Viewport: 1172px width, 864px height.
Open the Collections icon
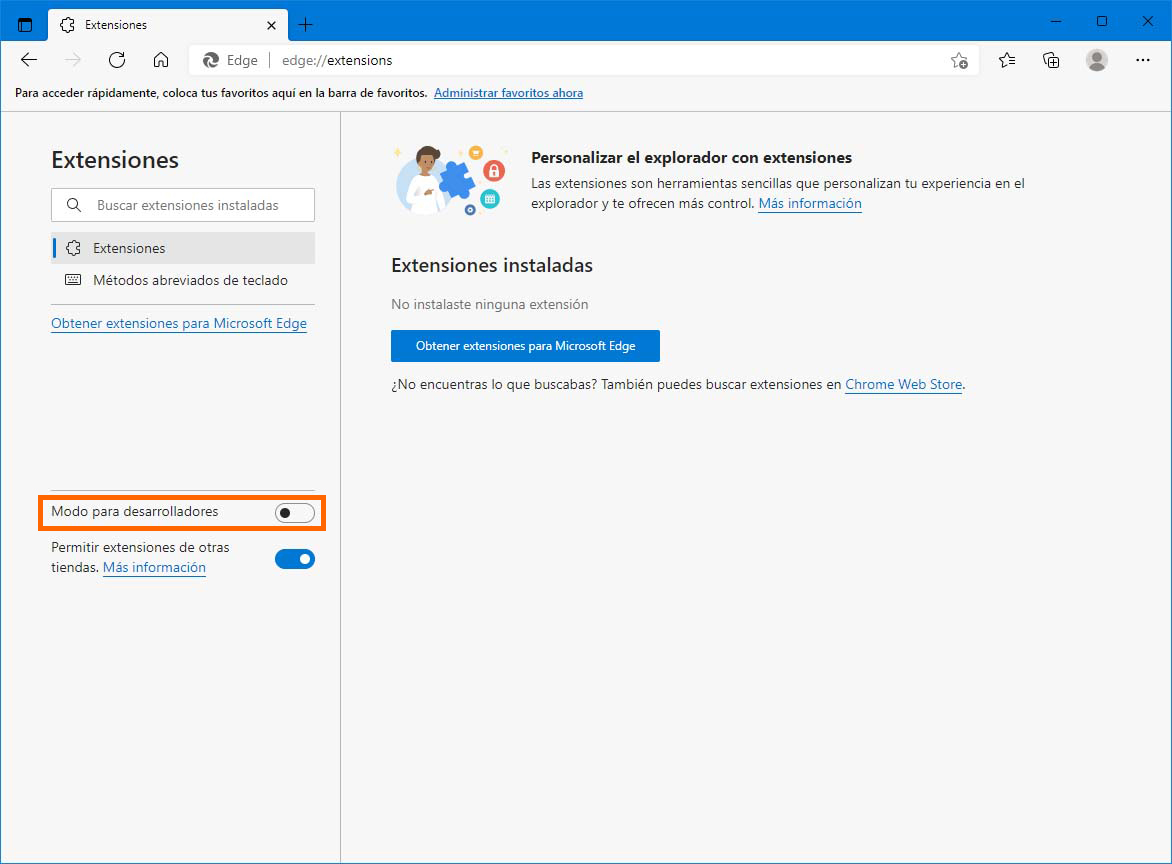(x=1051, y=60)
